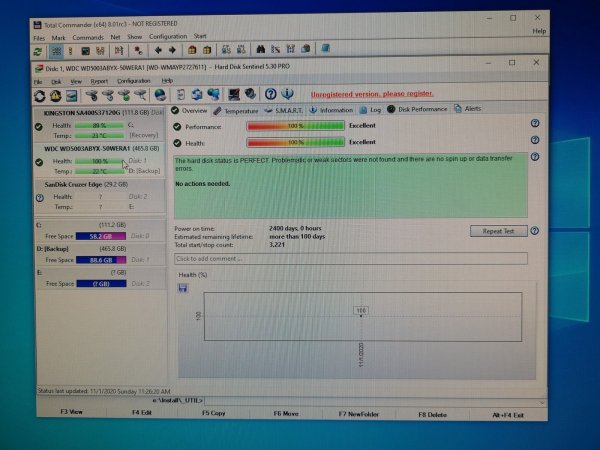600x450 pixels.
Task: Click F8 Delete button in Total Commander
Action: click(x=432, y=415)
